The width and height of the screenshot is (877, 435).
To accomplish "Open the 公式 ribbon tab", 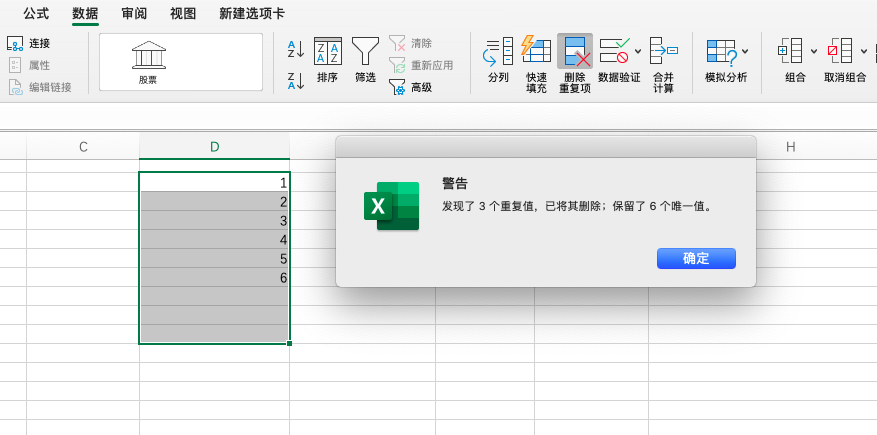I will [36, 13].
